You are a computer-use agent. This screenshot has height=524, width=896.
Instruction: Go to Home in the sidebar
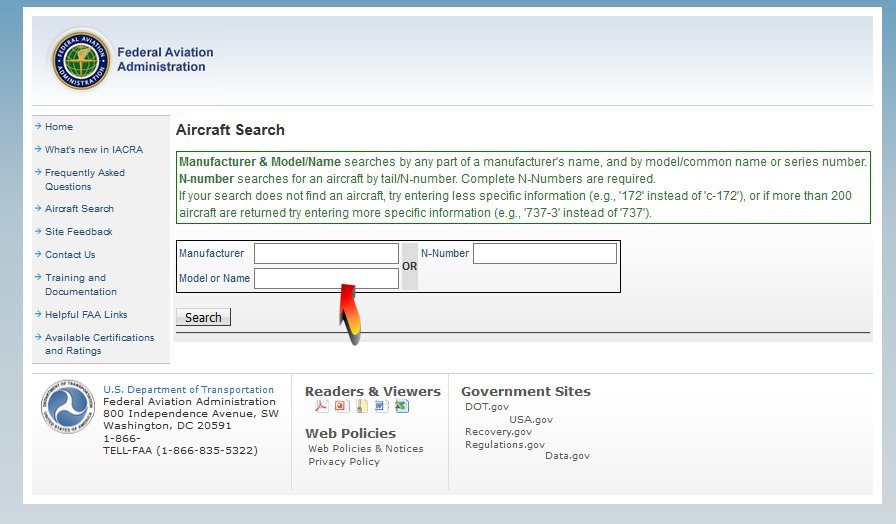(x=59, y=127)
